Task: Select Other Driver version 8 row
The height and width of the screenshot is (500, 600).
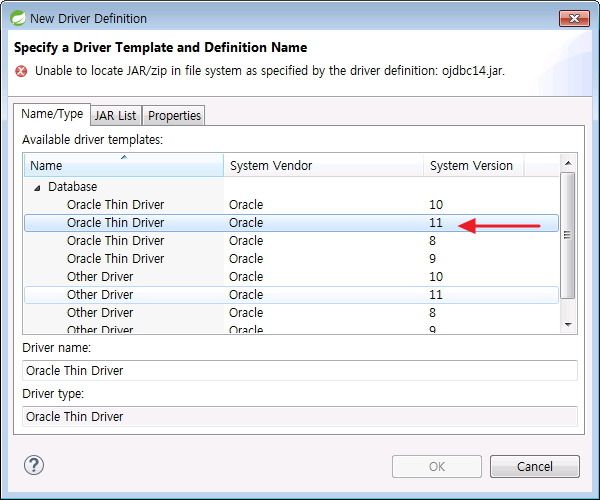Action: coord(291,313)
